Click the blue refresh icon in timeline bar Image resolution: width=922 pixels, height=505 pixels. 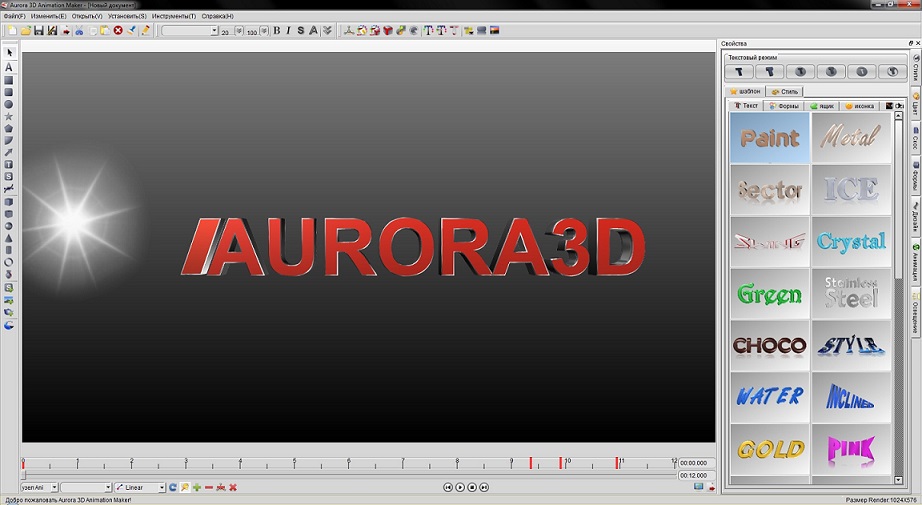173,487
